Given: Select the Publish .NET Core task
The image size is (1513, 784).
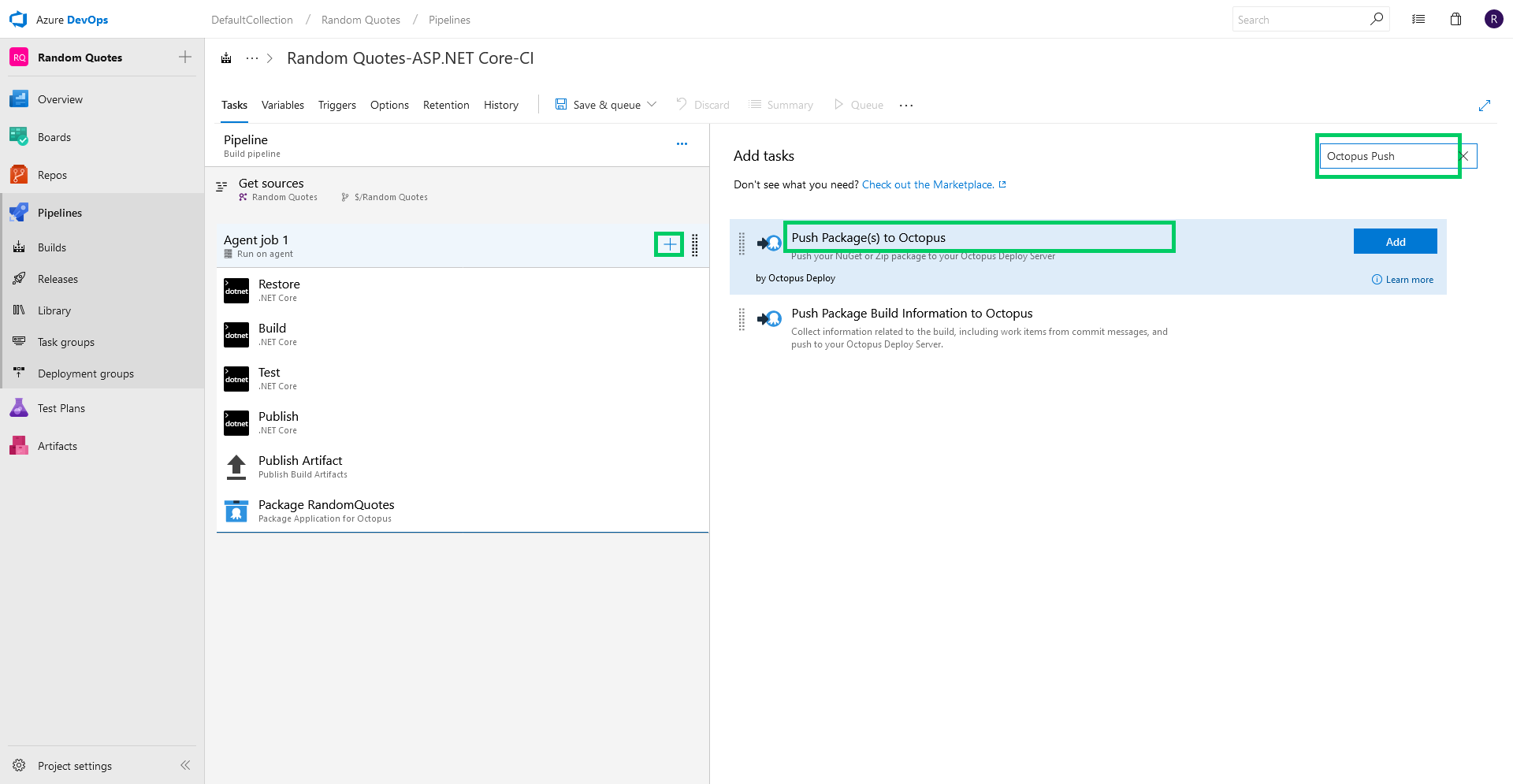Looking at the screenshot, I should click(463, 422).
